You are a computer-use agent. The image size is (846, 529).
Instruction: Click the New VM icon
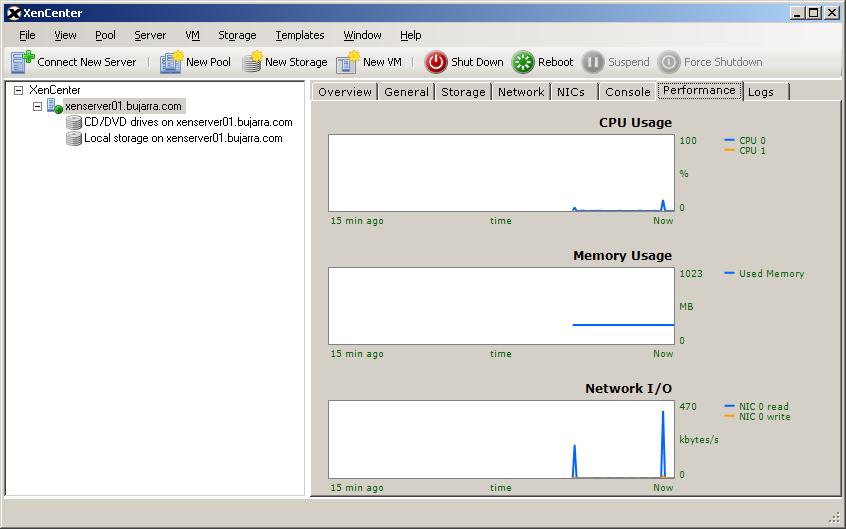348,62
